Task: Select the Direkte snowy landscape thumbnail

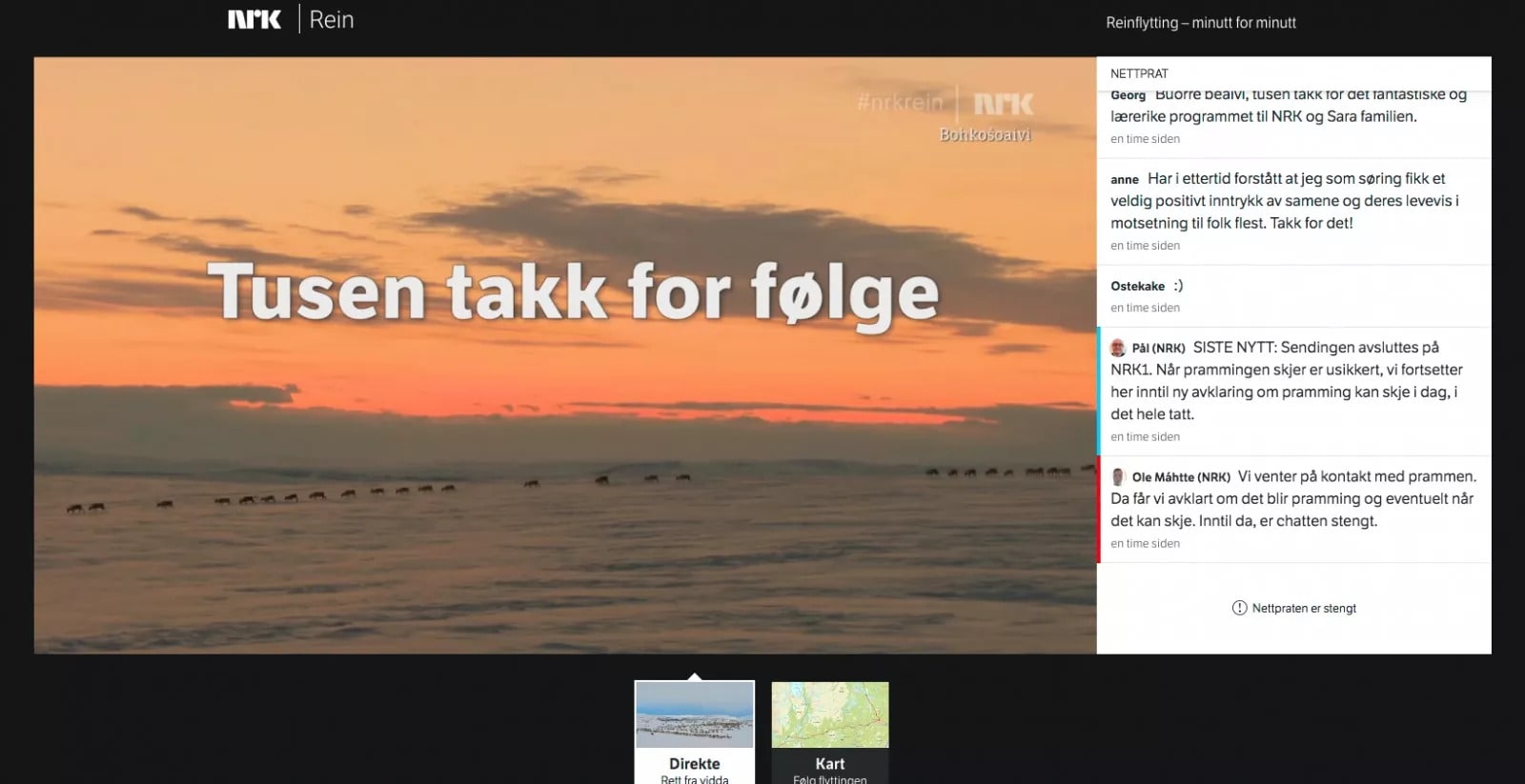Action: pos(694,714)
